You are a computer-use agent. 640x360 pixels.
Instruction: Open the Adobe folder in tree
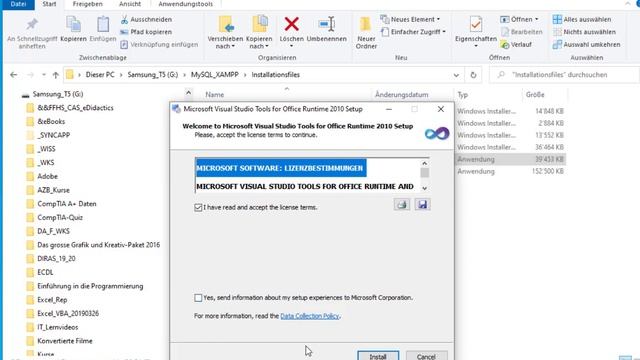coord(47,176)
